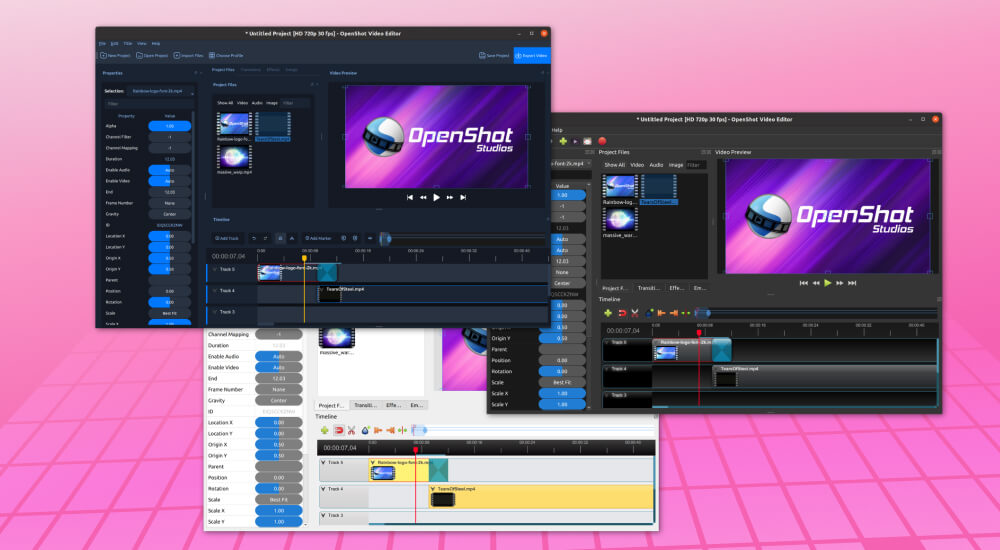Click the Add Marker icon in the light-themed timeline
1000x550 pixels.
365,430
